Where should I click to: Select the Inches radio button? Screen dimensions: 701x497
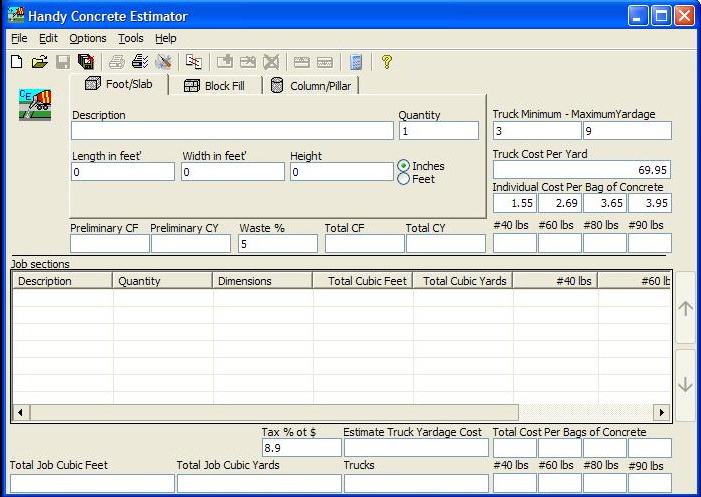404,166
